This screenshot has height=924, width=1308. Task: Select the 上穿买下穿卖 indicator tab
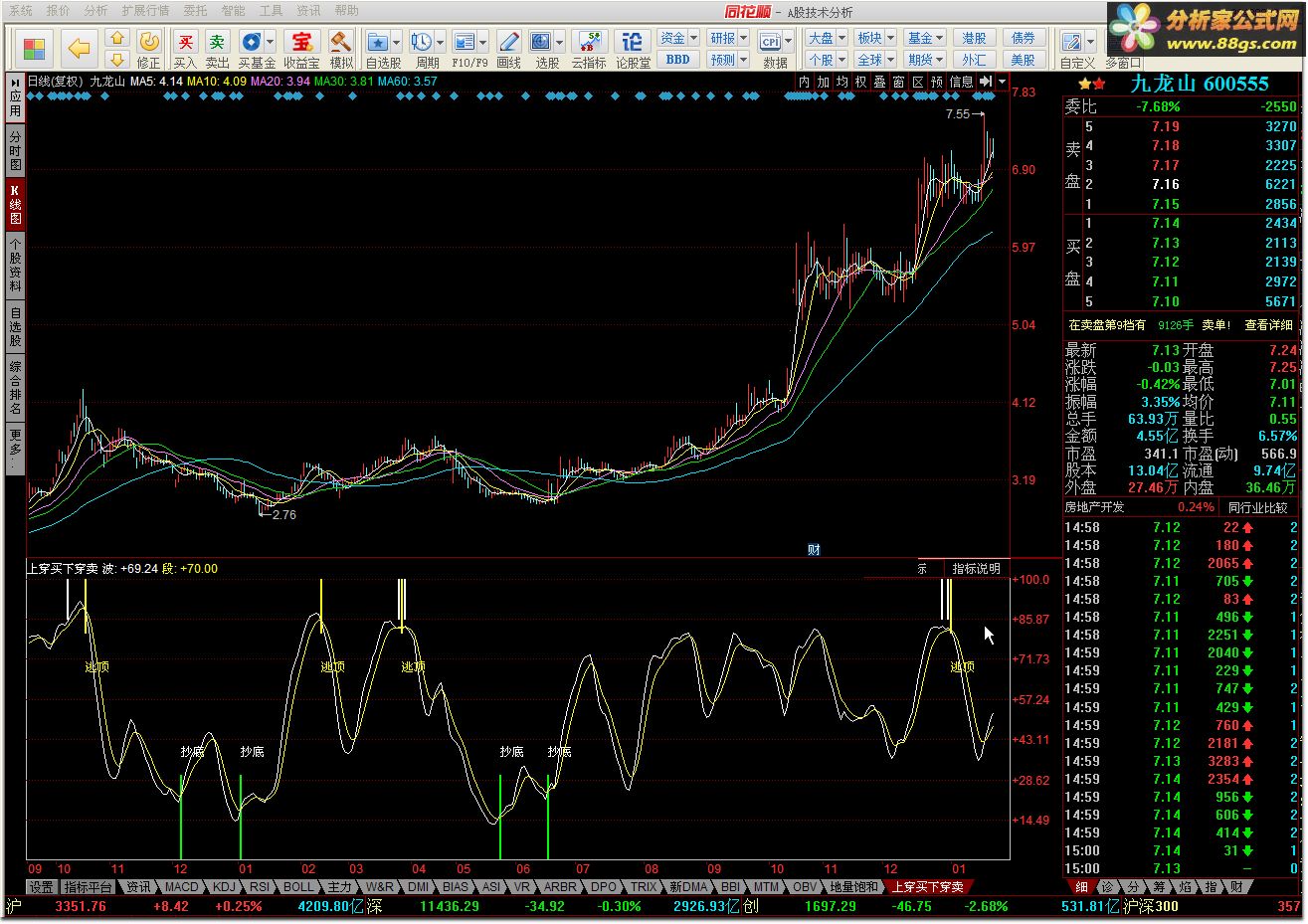coord(927,886)
